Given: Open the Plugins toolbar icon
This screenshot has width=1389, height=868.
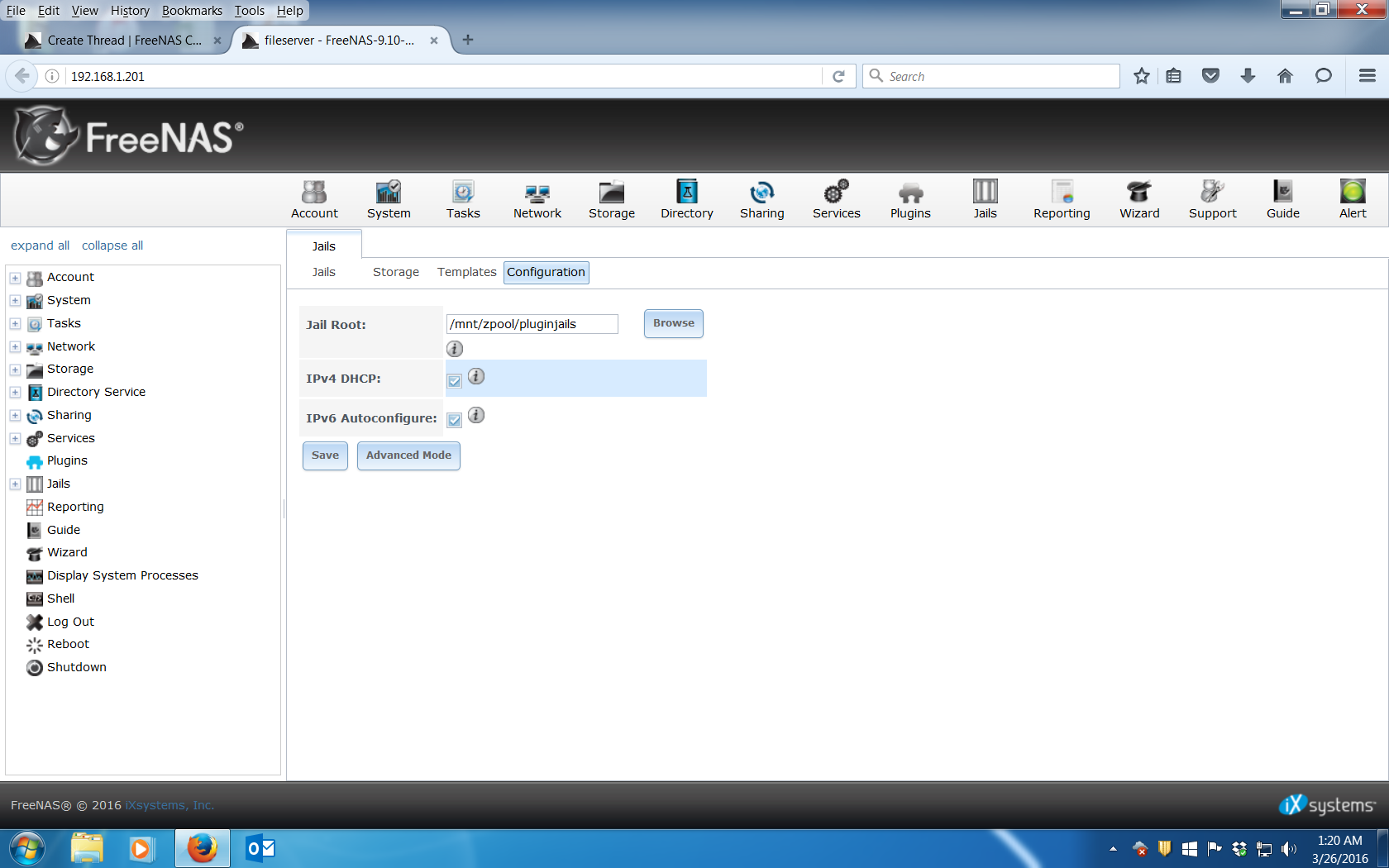Looking at the screenshot, I should tap(910, 200).
